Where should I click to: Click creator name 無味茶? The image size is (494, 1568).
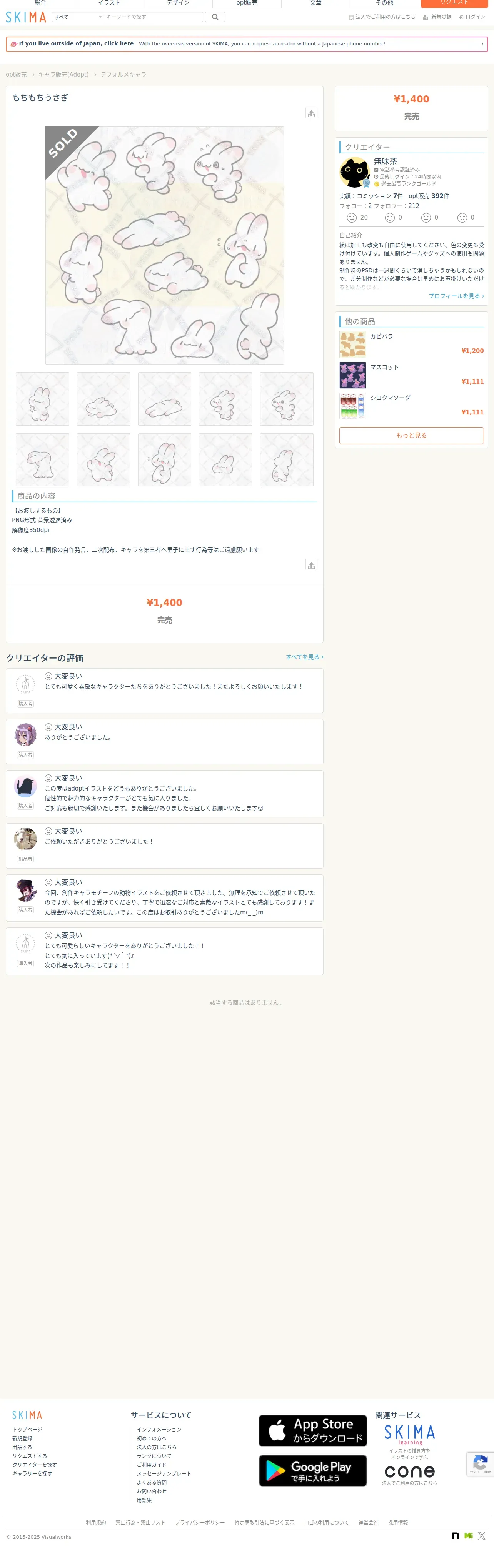pos(386,161)
